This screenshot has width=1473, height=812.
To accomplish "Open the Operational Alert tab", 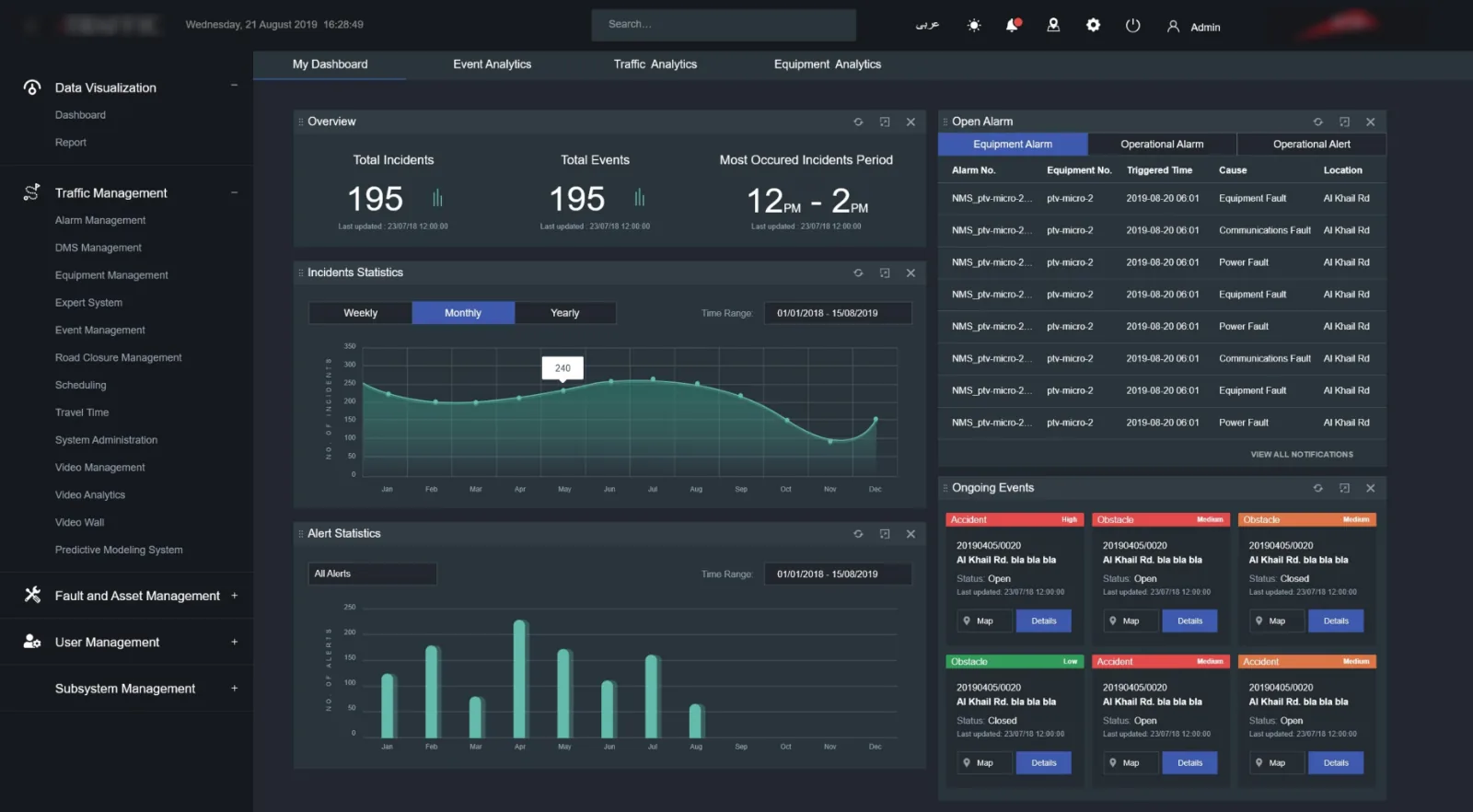I will click(x=1312, y=145).
